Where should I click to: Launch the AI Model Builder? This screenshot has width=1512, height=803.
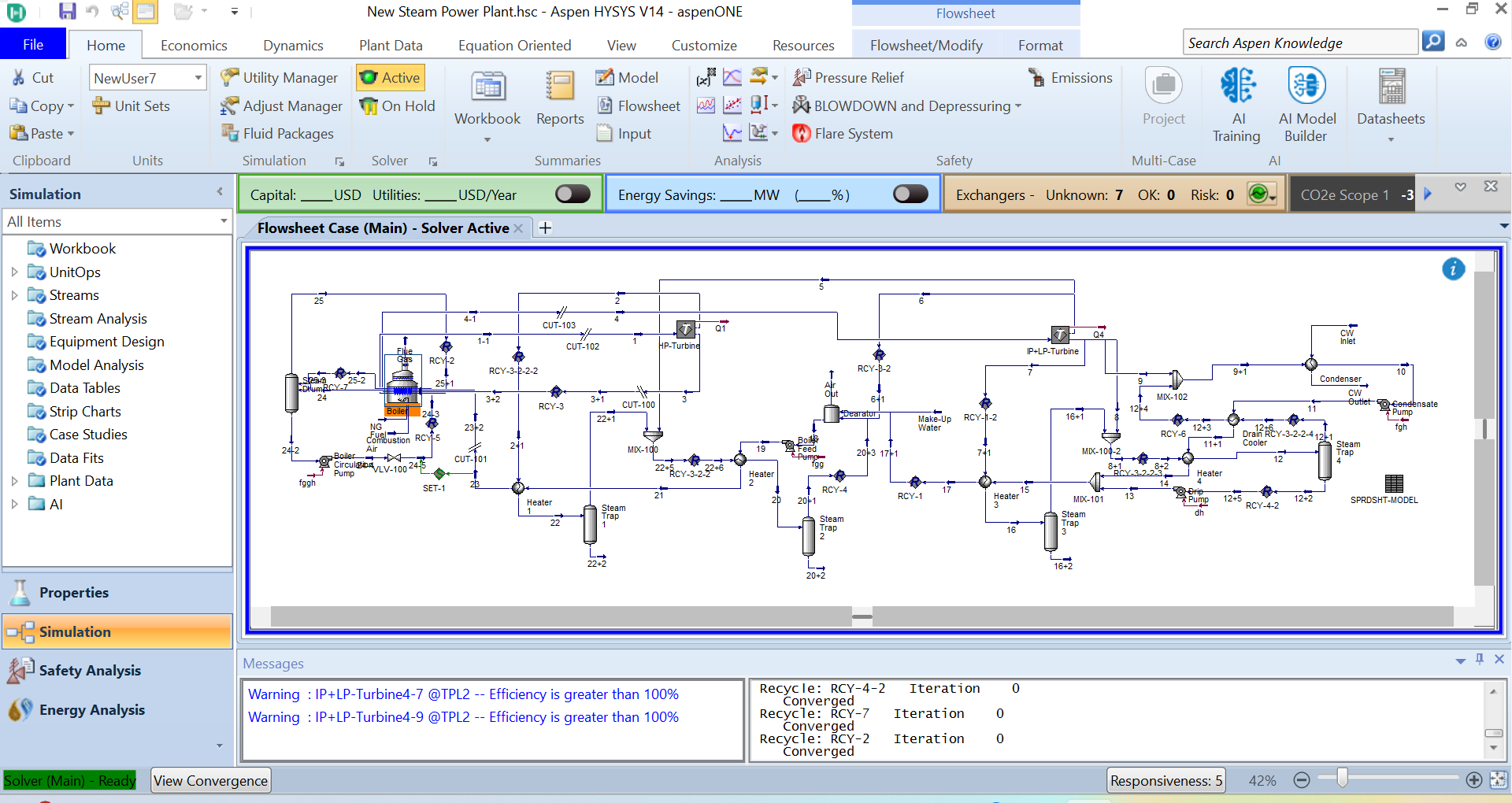tap(1306, 87)
